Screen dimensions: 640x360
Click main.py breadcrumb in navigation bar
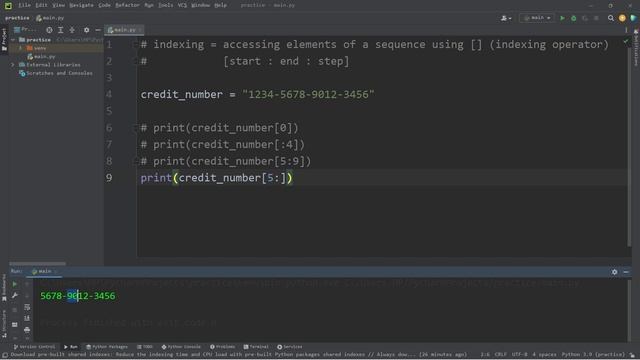(x=50, y=18)
